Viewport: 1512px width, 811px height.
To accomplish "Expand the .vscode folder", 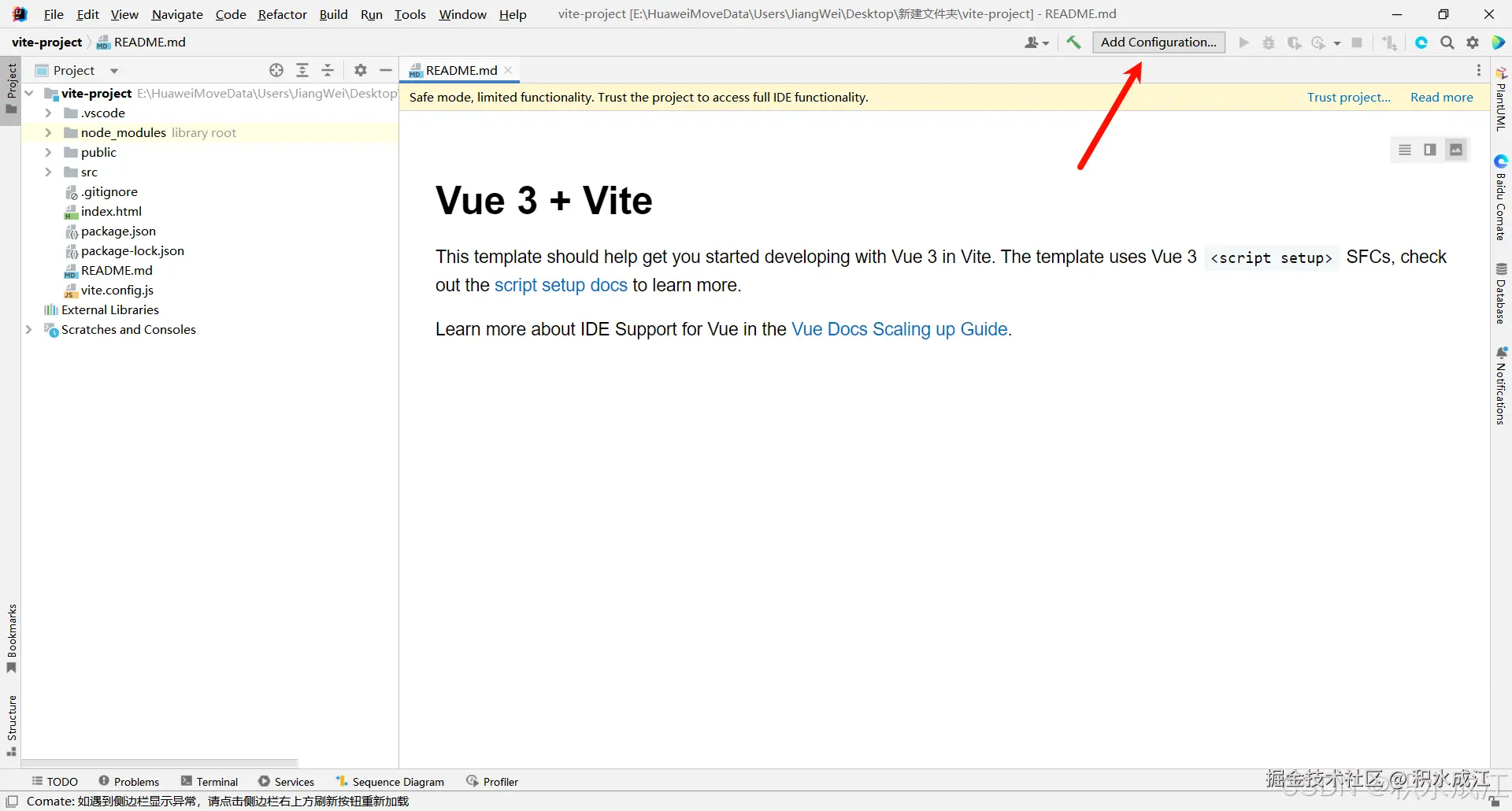I will [48, 113].
